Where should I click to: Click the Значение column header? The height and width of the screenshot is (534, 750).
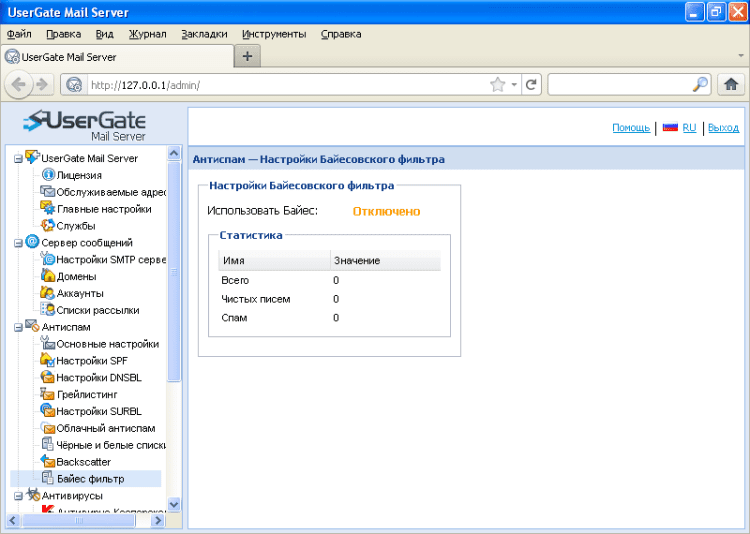pyautogui.click(x=386, y=260)
